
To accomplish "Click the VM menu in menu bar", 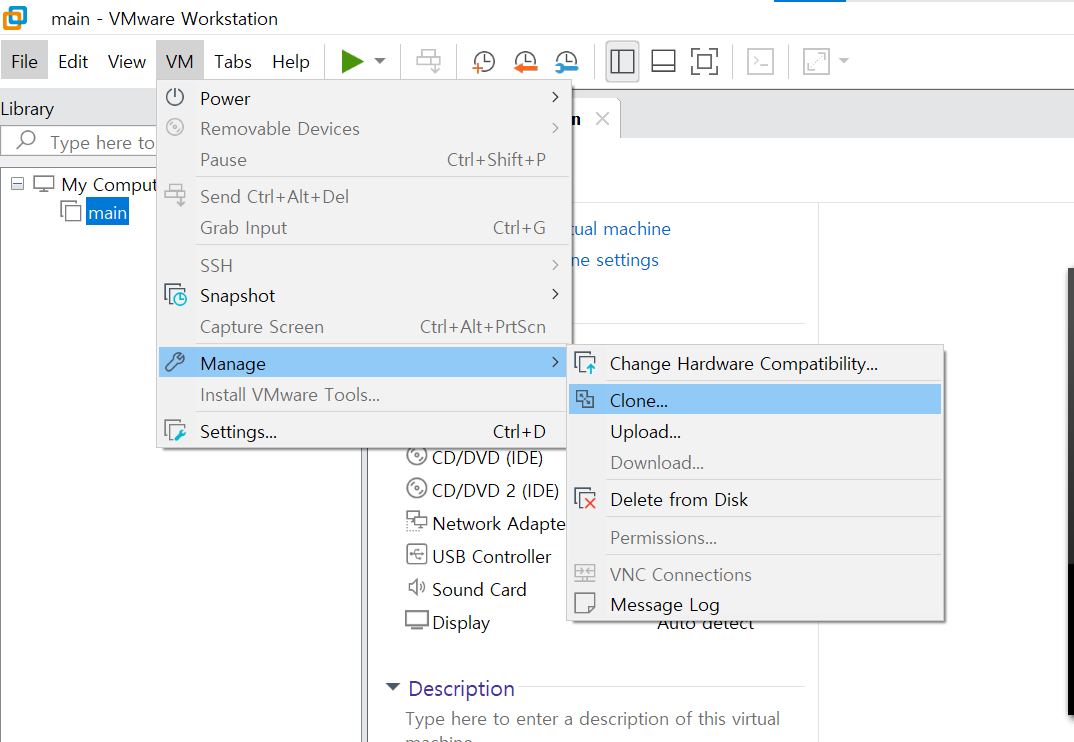I will tap(179, 62).
